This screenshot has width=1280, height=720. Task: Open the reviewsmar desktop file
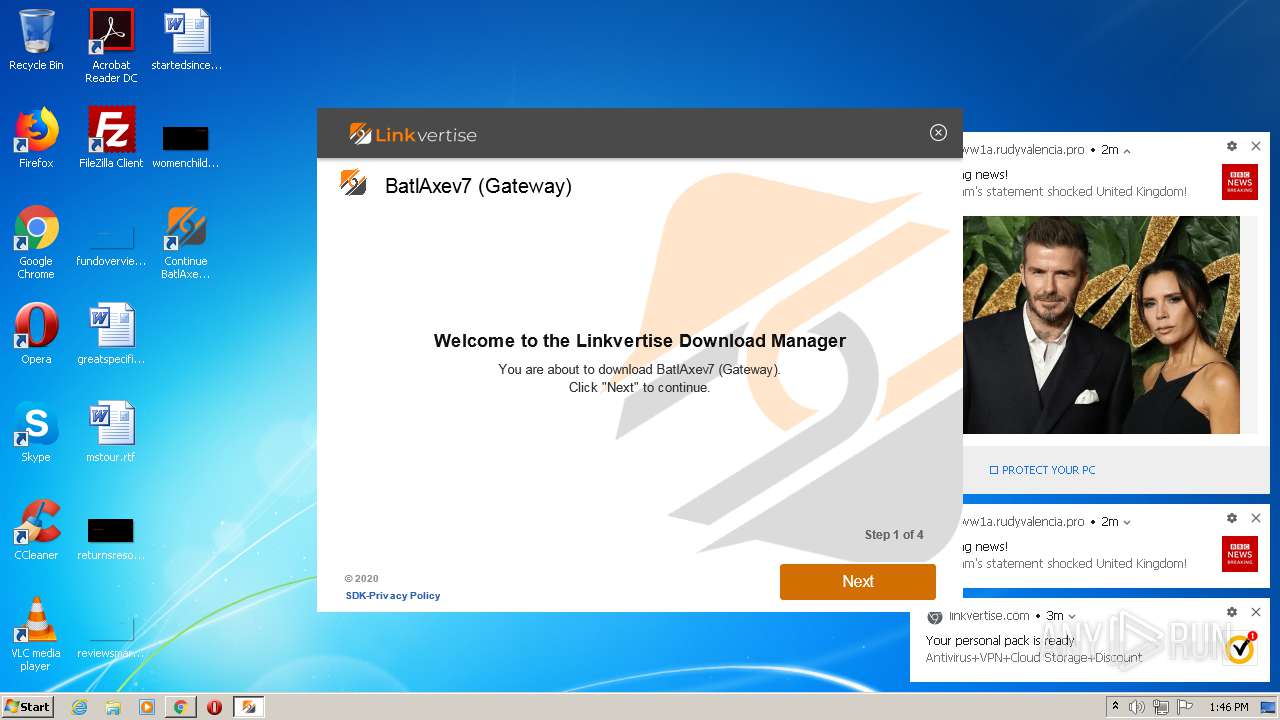pos(111,637)
